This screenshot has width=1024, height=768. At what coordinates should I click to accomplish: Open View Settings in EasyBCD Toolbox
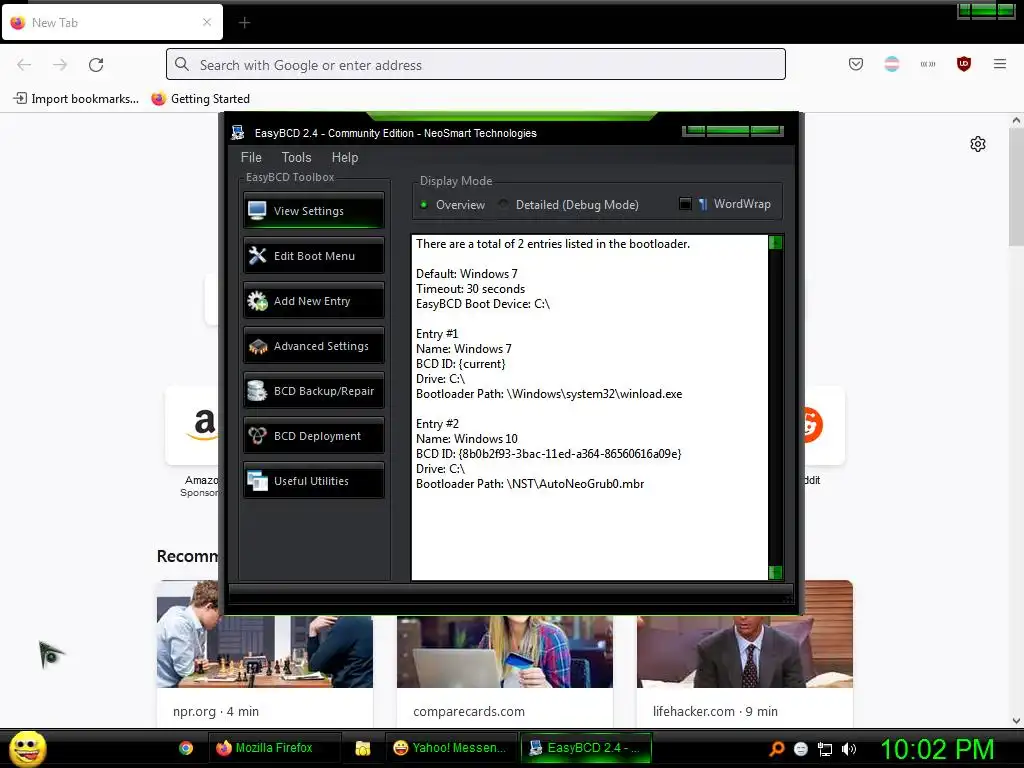pyautogui.click(x=313, y=210)
